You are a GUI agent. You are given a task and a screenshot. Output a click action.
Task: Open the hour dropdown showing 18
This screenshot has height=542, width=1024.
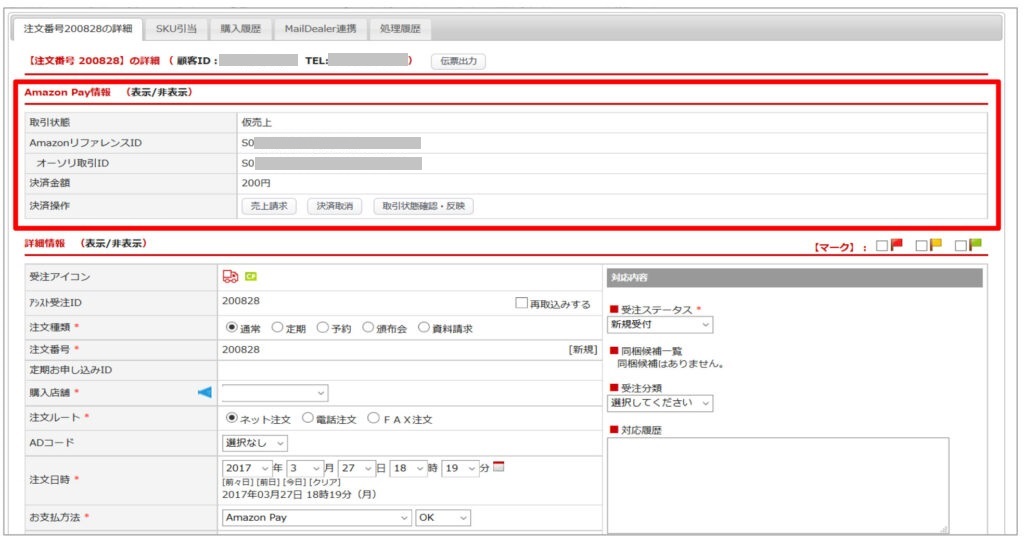click(408, 468)
